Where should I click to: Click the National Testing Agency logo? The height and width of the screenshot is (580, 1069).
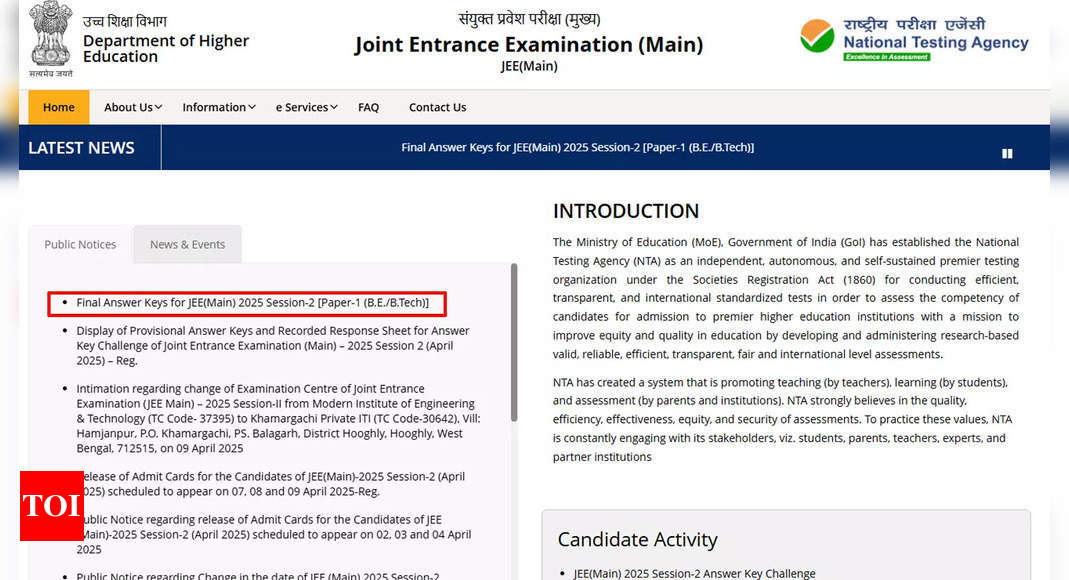pyautogui.click(x=914, y=39)
